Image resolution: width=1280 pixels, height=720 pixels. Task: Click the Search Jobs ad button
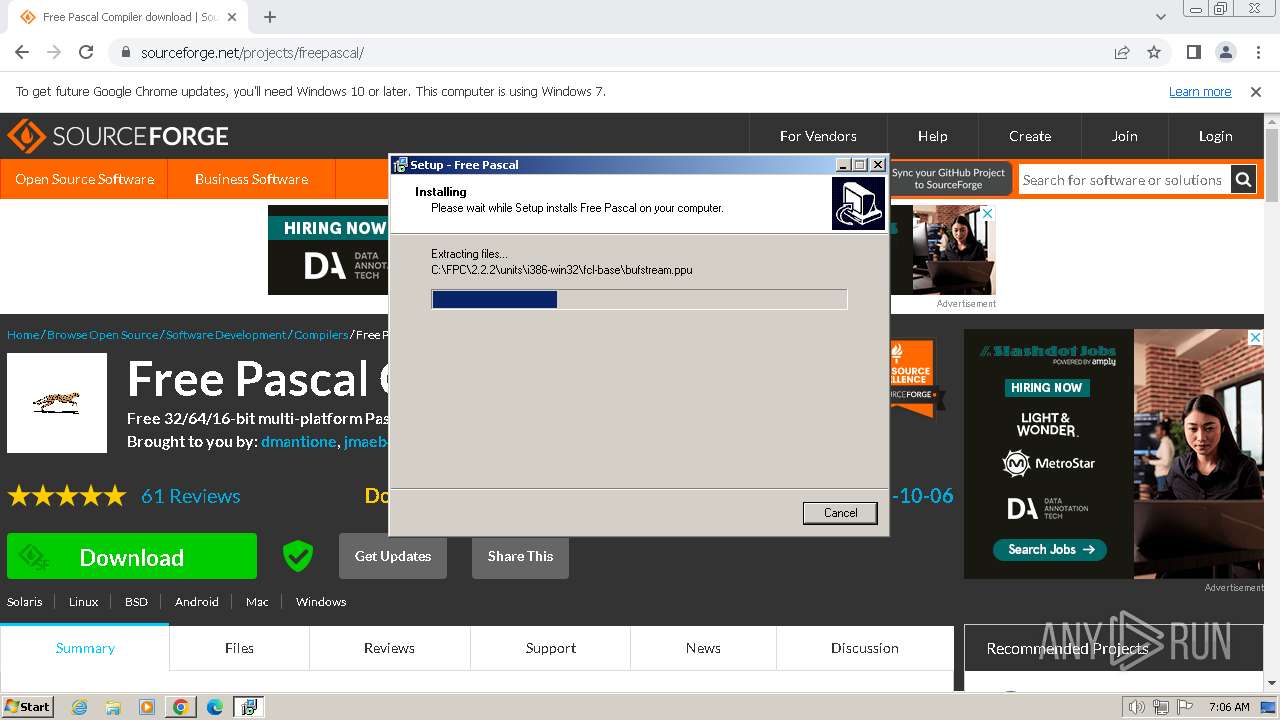pos(1050,549)
